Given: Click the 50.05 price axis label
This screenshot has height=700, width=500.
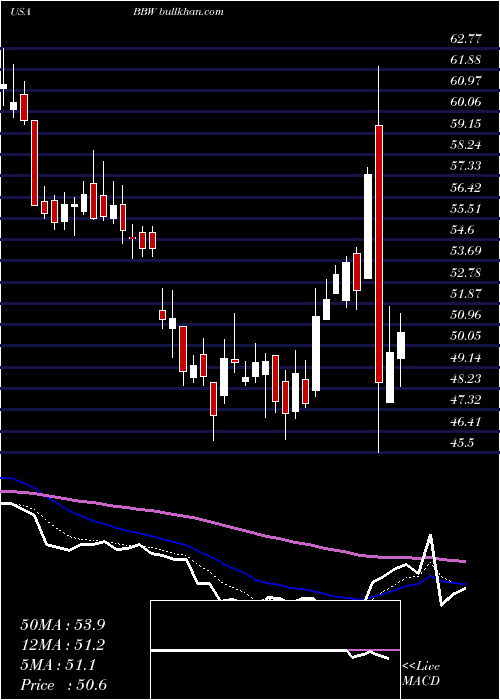Looking at the screenshot, I should 466,336.
